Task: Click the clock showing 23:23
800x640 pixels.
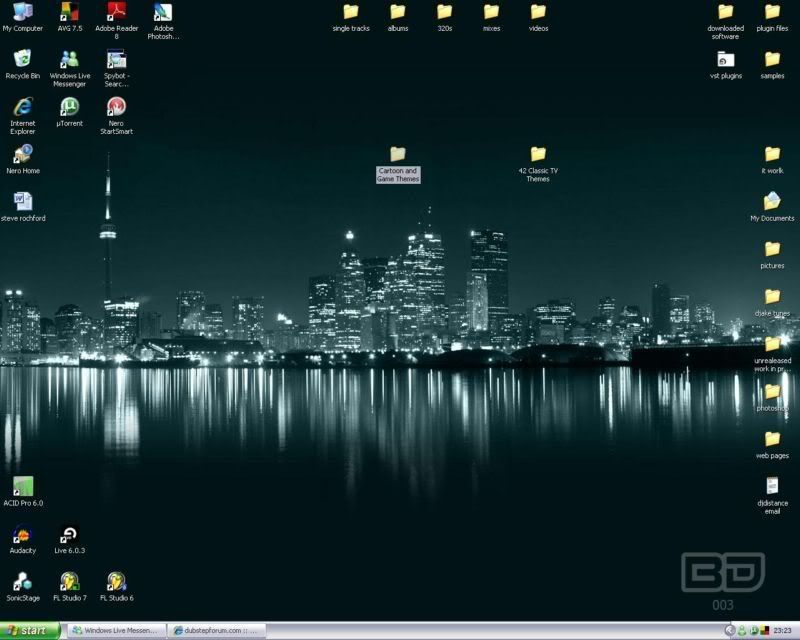Action: click(783, 630)
